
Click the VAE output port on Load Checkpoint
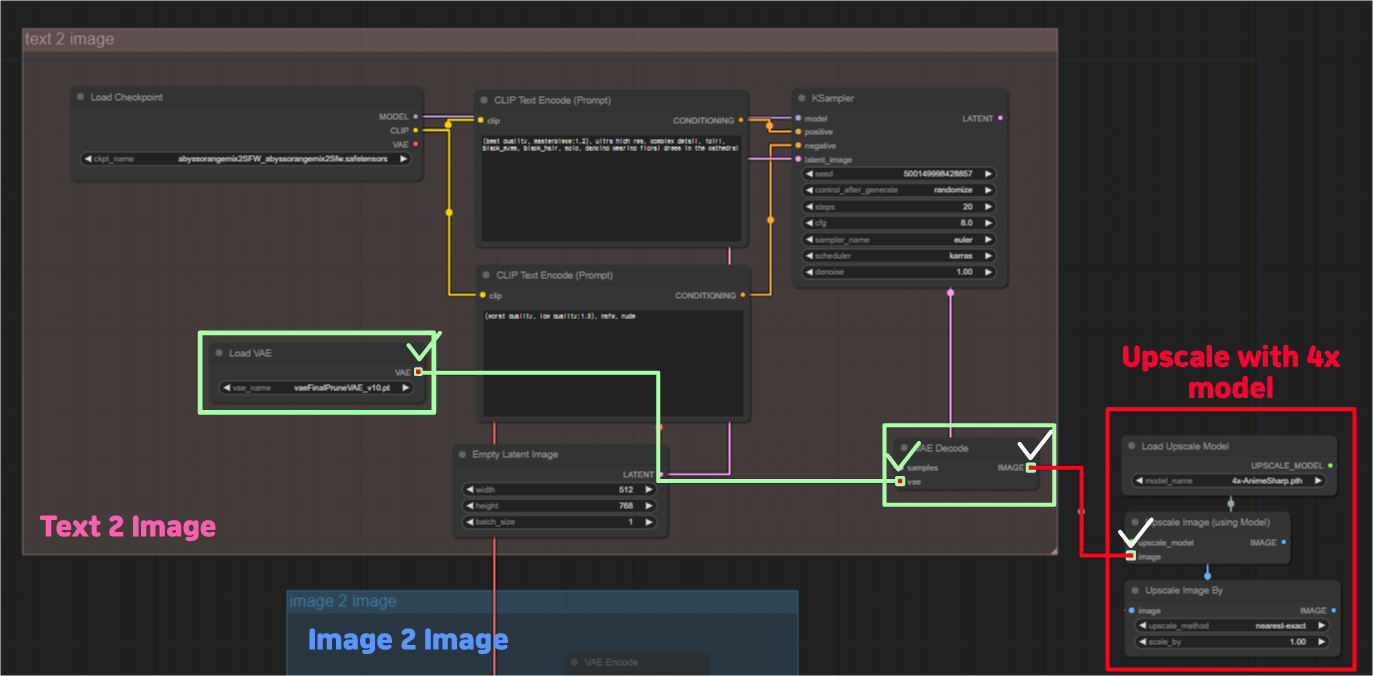[416, 144]
